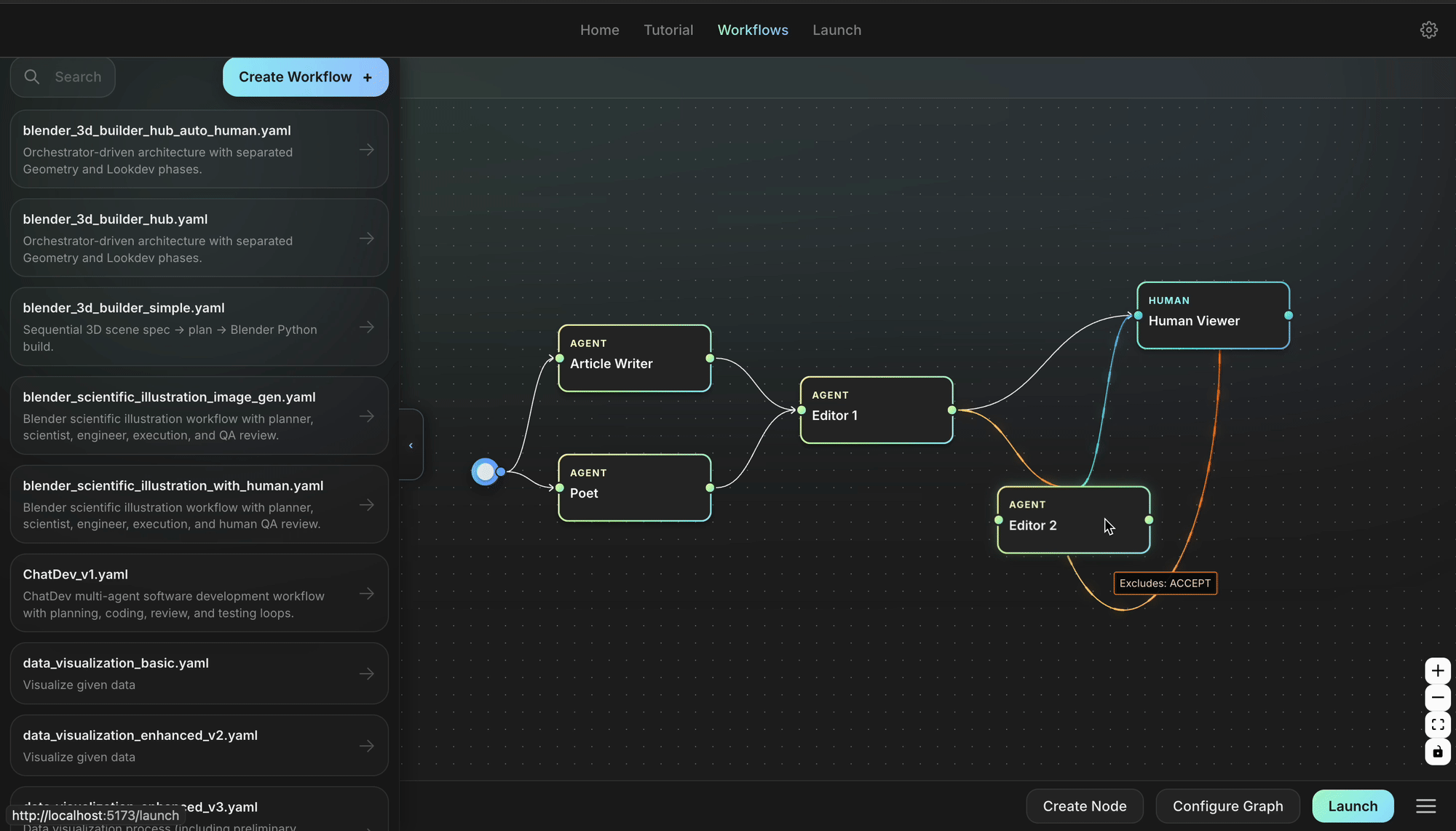Viewport: 1456px width, 831px height.
Task: Open the Launch tab in navigation
Action: click(x=836, y=30)
